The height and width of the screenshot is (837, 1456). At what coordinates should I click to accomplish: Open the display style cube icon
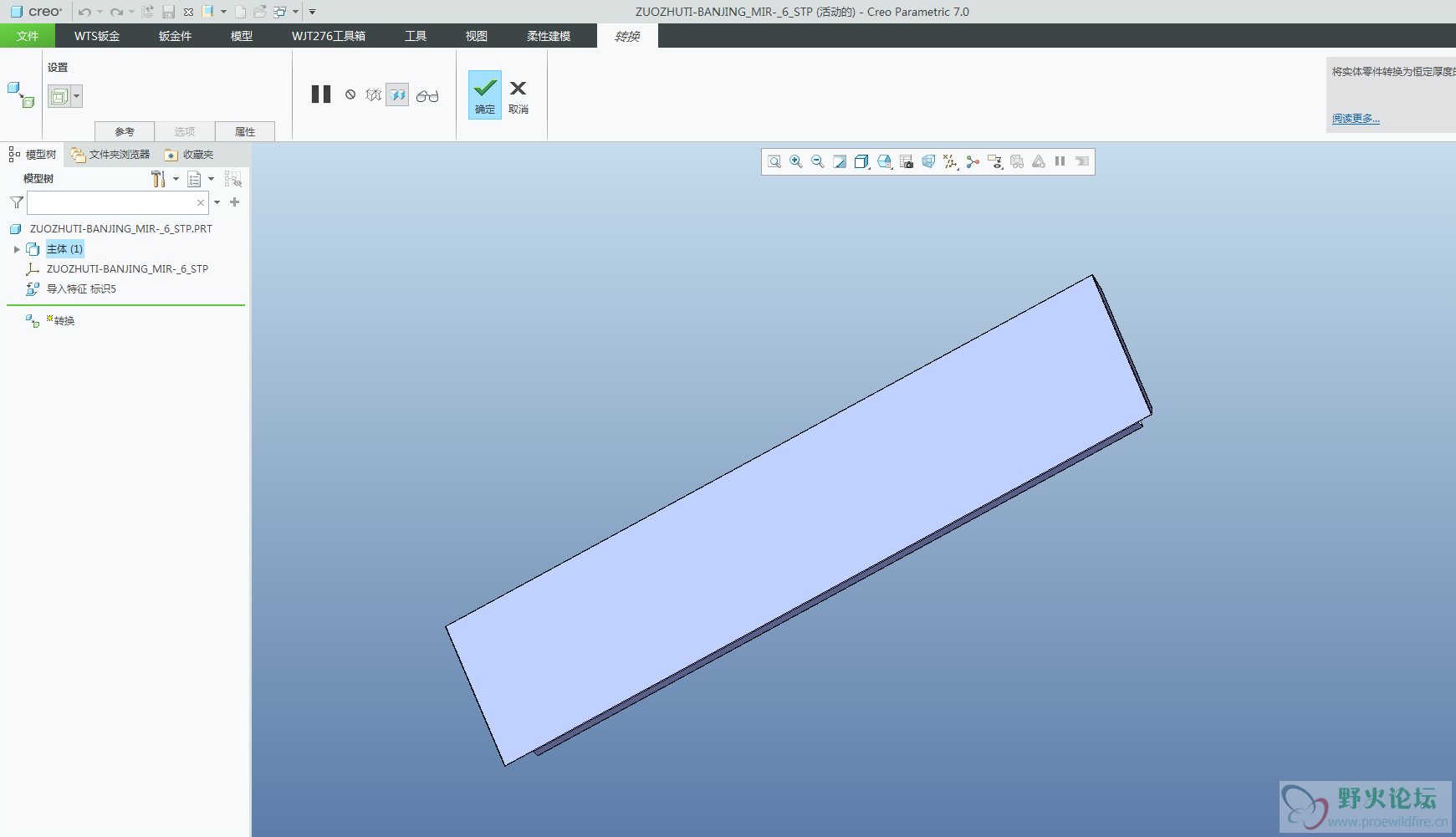[861, 161]
